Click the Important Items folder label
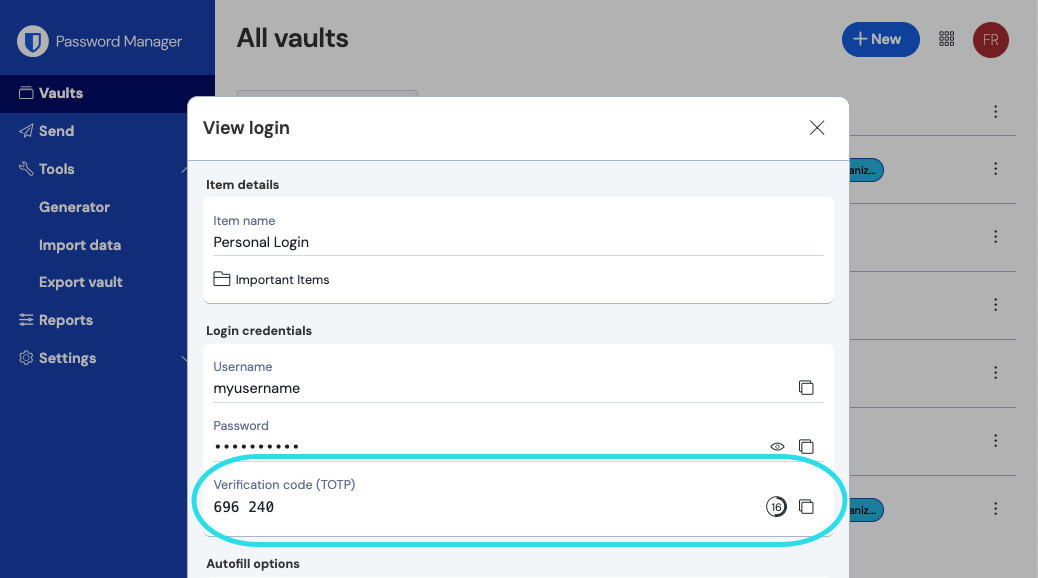Screen dimensions: 1038x578 [x=282, y=280]
